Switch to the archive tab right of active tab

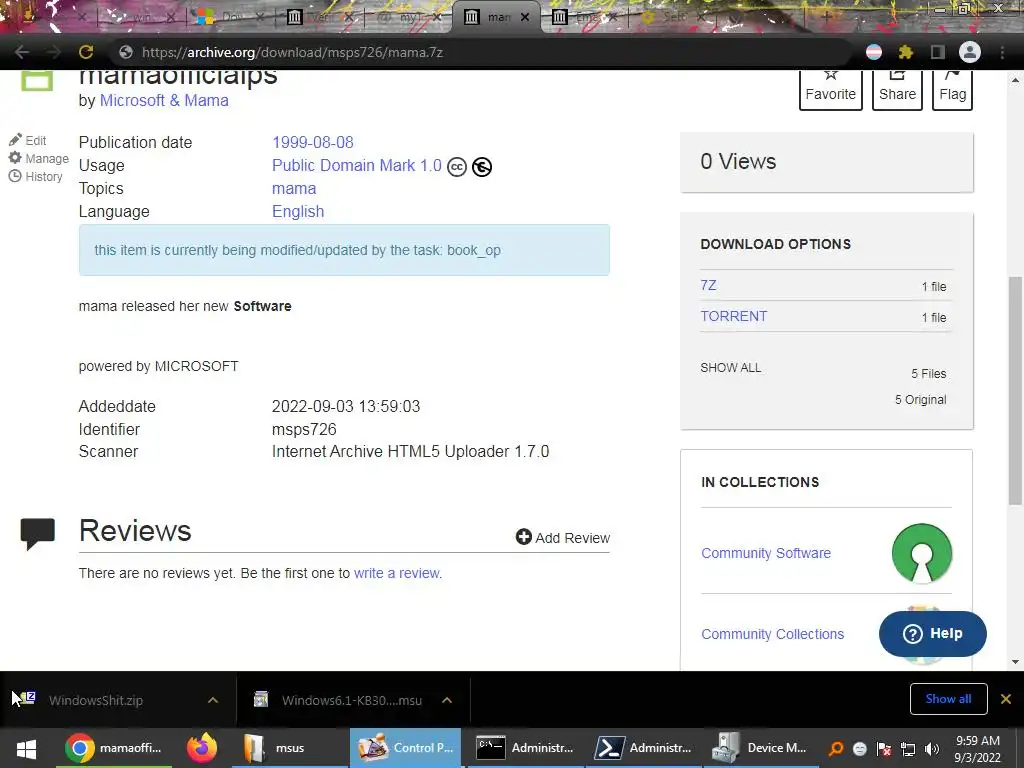[x=584, y=17]
